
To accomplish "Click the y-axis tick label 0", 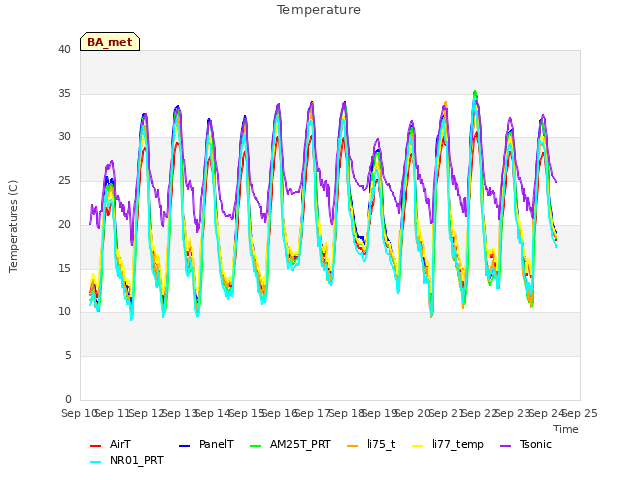I will [68, 399].
